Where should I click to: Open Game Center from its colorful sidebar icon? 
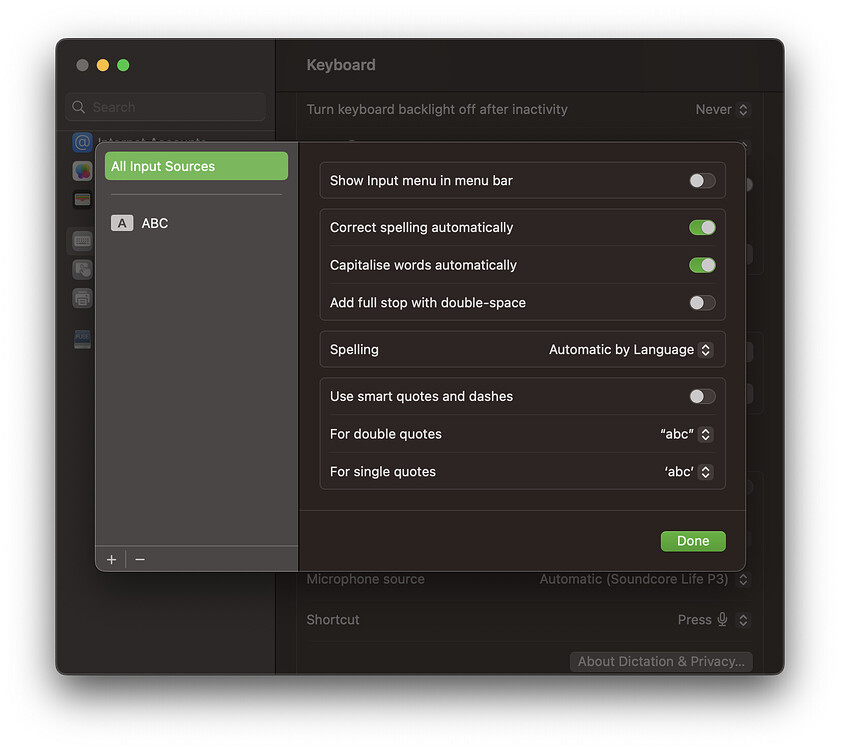click(82, 171)
